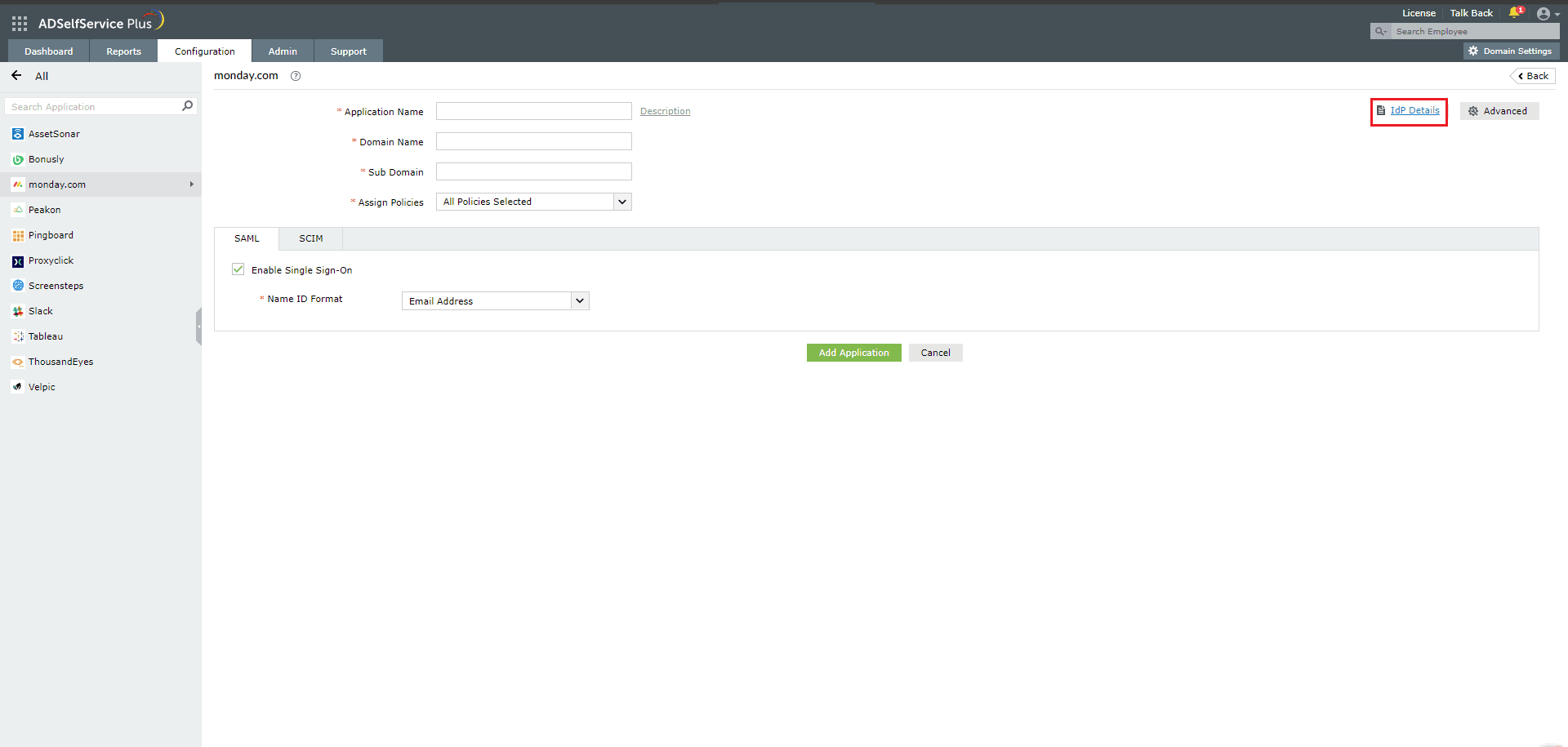Open the Dashboard tab

49,51
